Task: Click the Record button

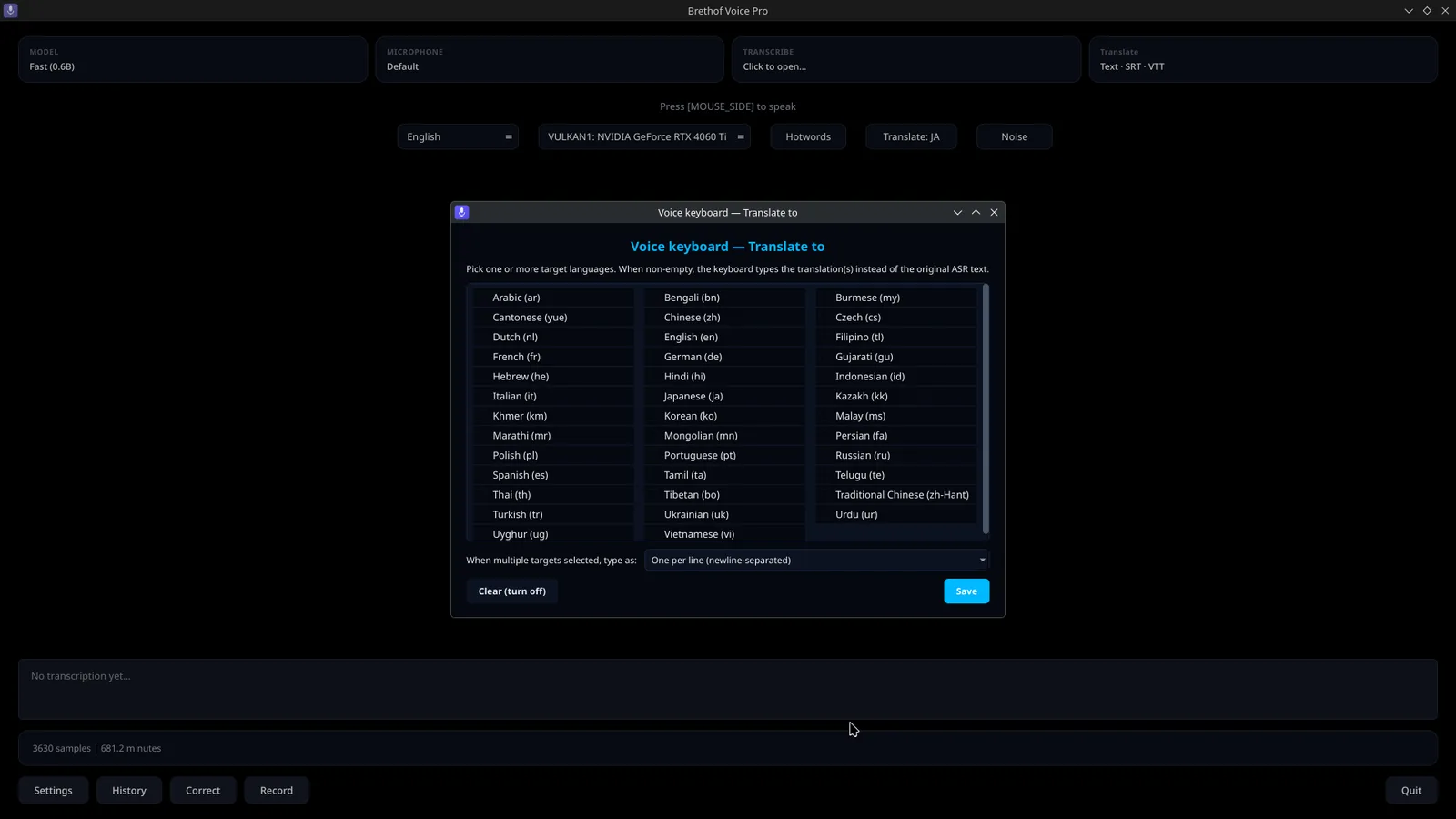Action: click(x=277, y=791)
